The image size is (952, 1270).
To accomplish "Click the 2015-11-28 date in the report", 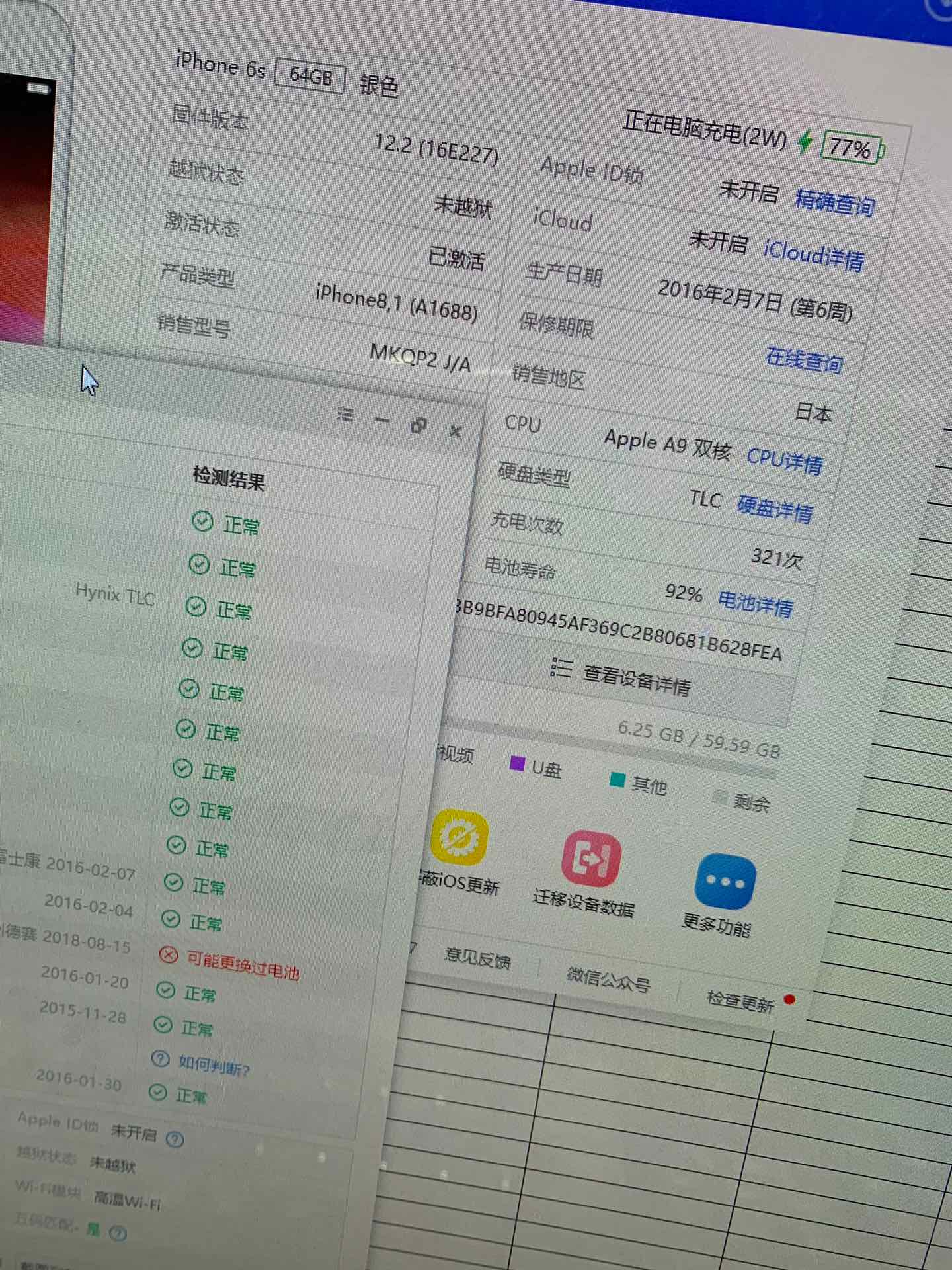I will pyautogui.click(x=83, y=1012).
